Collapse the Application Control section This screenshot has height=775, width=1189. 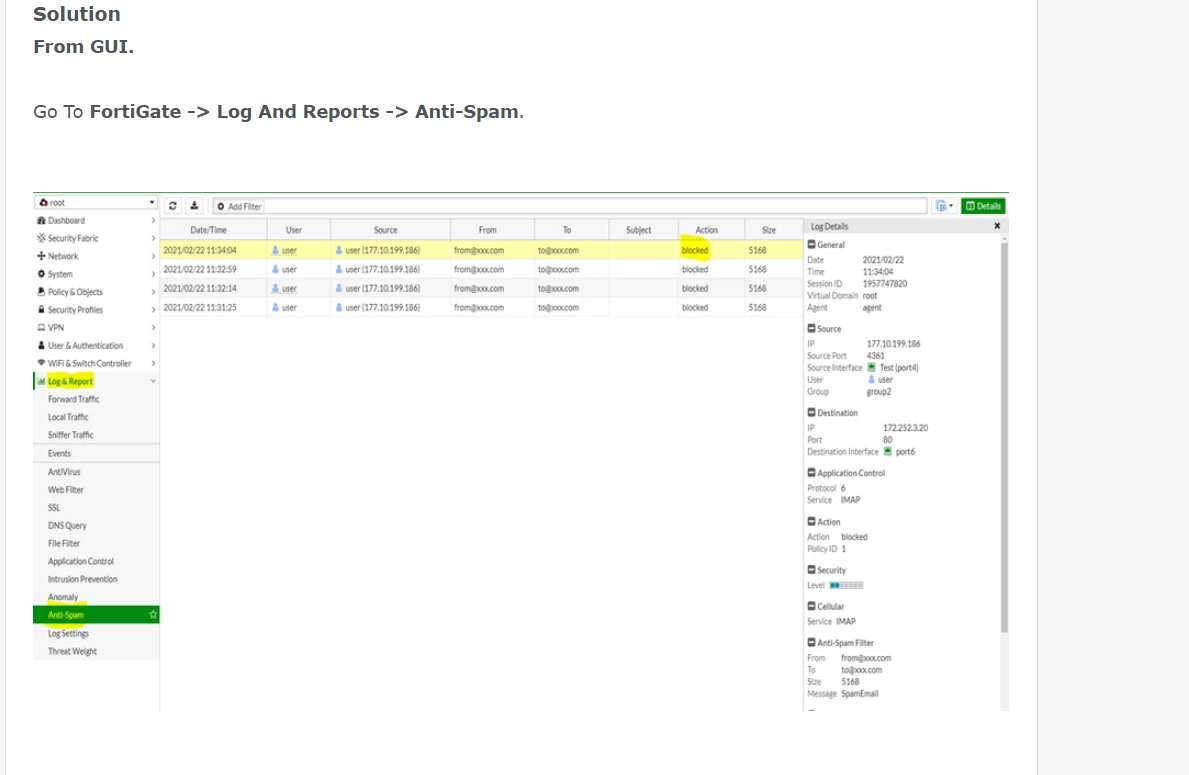[x=811, y=472]
